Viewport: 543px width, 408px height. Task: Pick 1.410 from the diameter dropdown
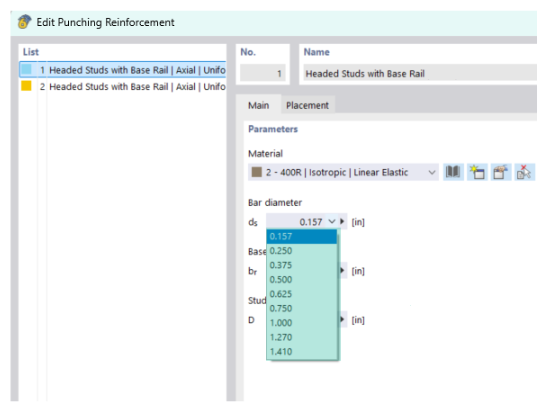(302, 352)
